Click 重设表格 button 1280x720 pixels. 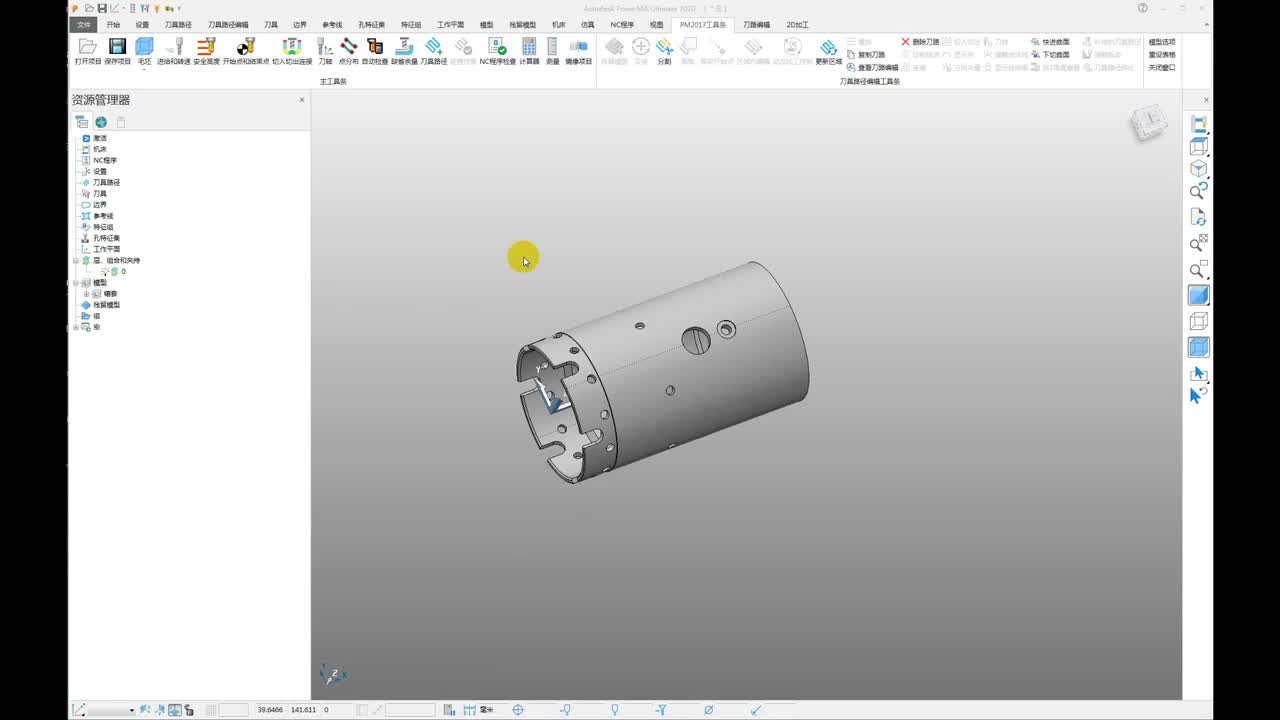(1162, 55)
